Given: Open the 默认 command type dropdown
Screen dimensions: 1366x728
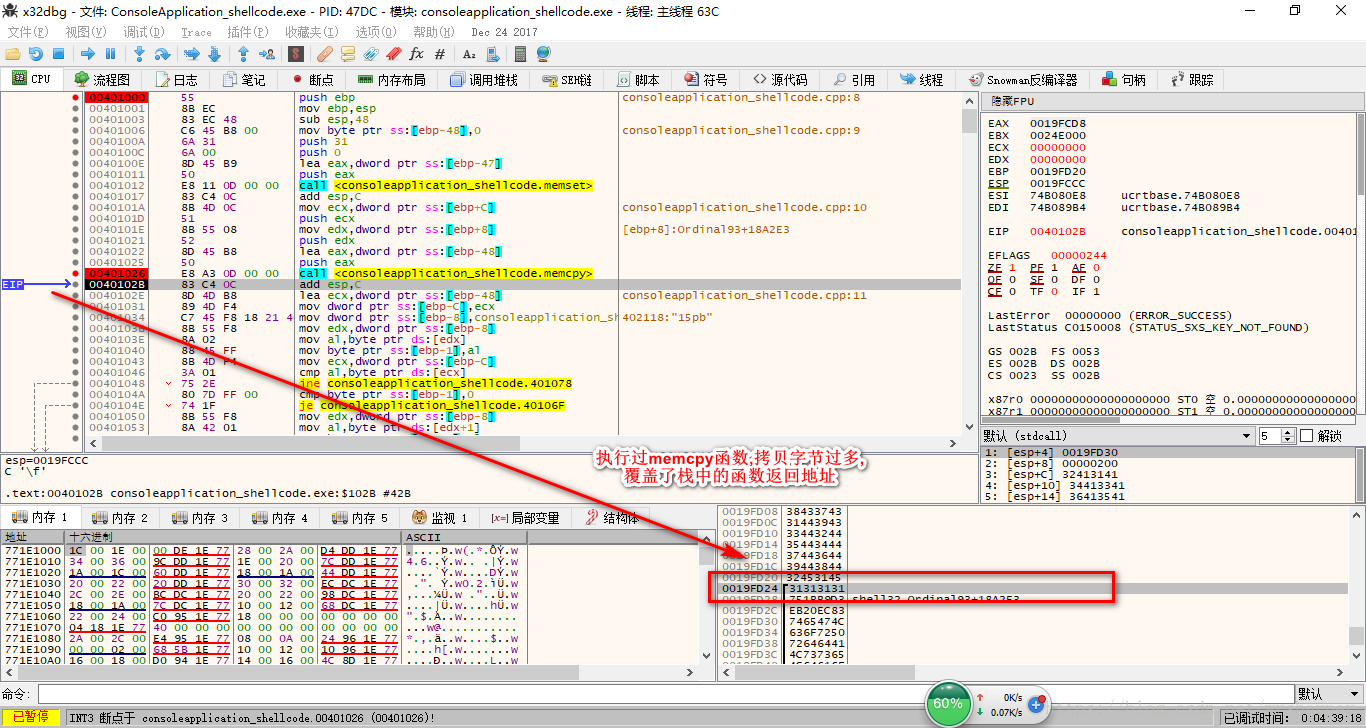Looking at the screenshot, I should pyautogui.click(x=1329, y=693).
